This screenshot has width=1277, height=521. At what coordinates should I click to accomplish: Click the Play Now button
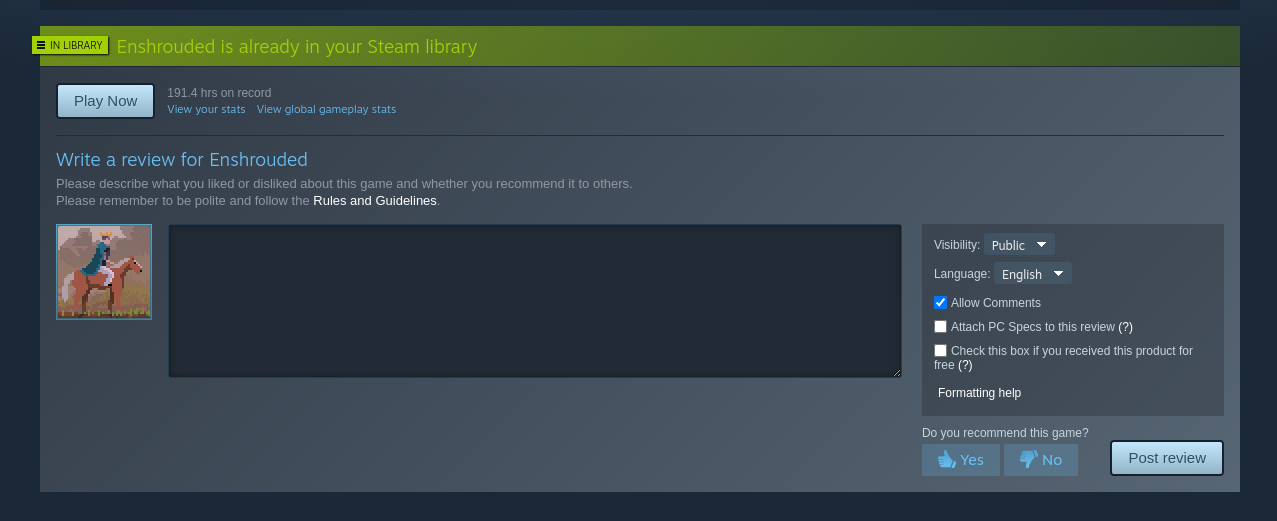[x=106, y=101]
